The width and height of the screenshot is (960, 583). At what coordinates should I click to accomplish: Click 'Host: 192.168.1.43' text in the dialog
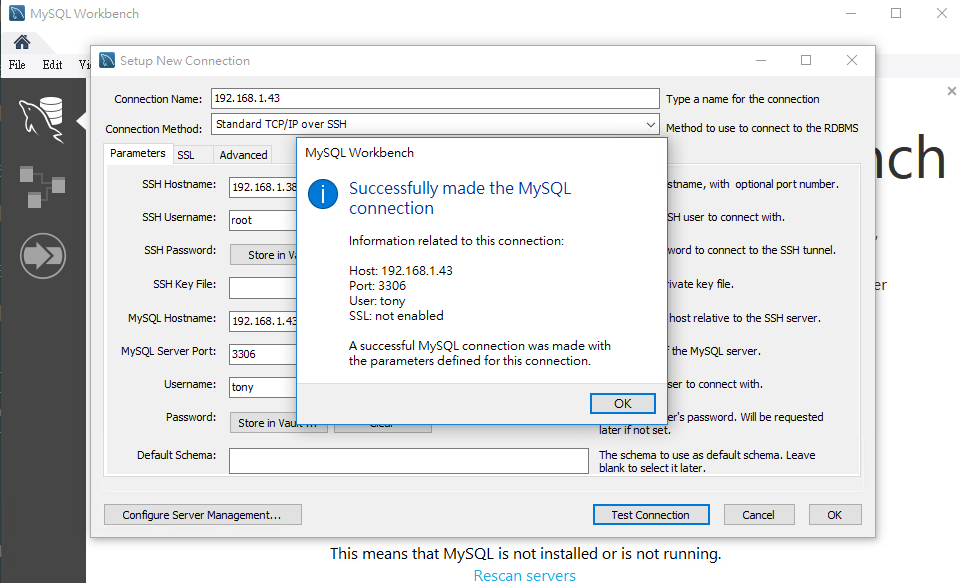point(401,271)
